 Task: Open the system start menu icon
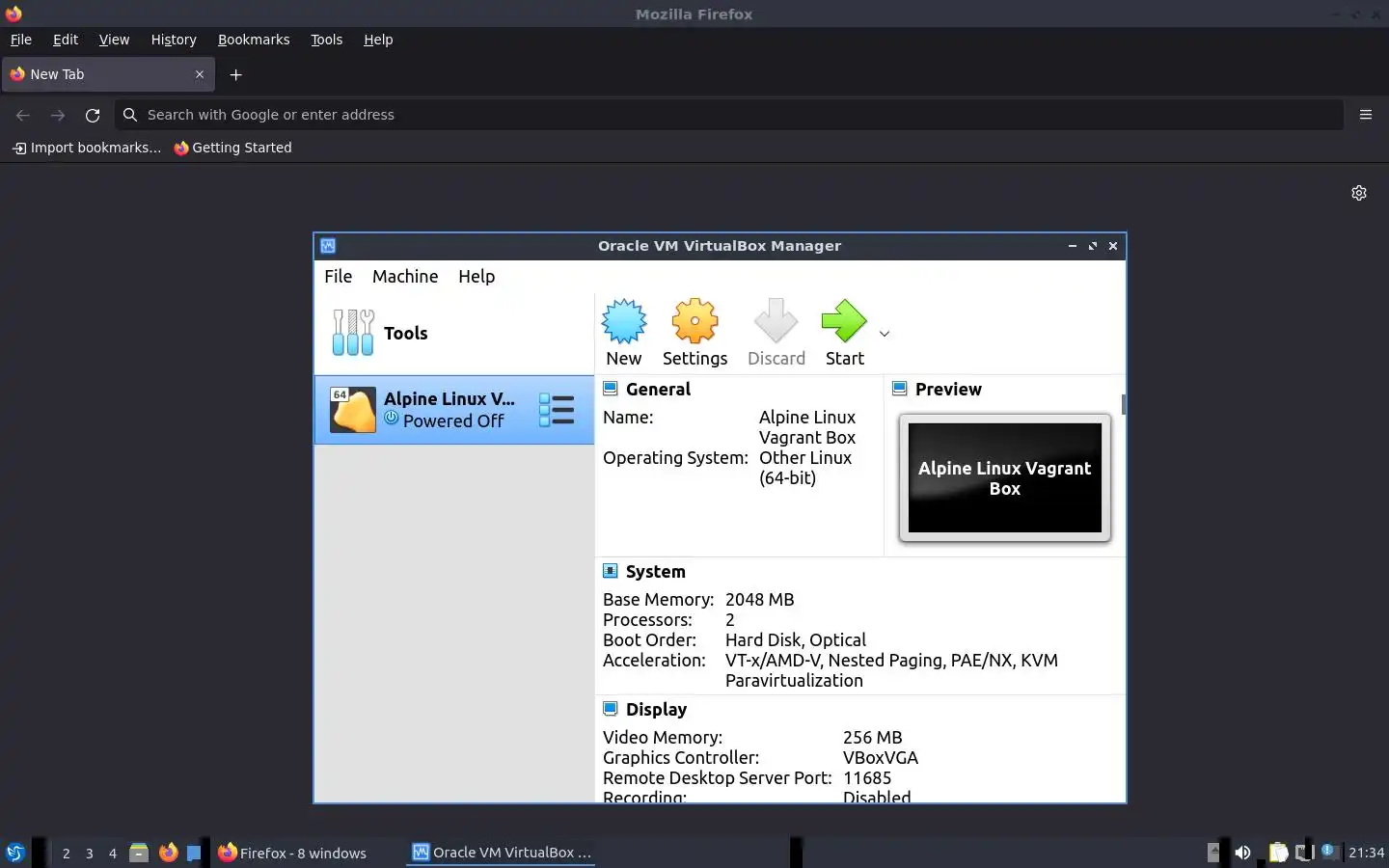tap(15, 853)
